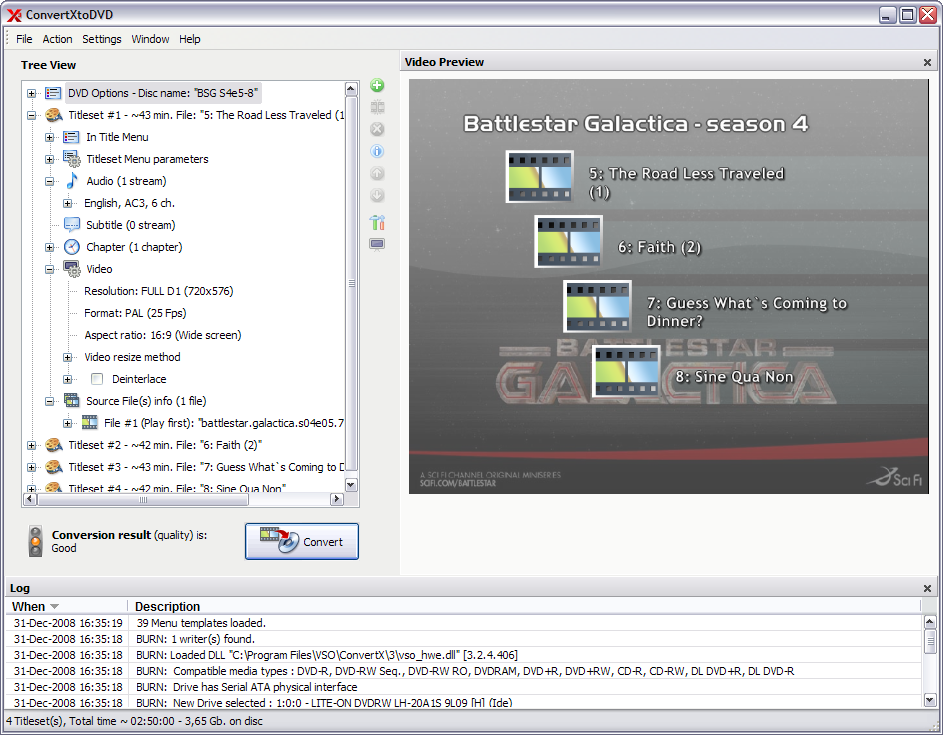Click the Titleset #1 film reel icon
943x735 pixels.
[54, 115]
